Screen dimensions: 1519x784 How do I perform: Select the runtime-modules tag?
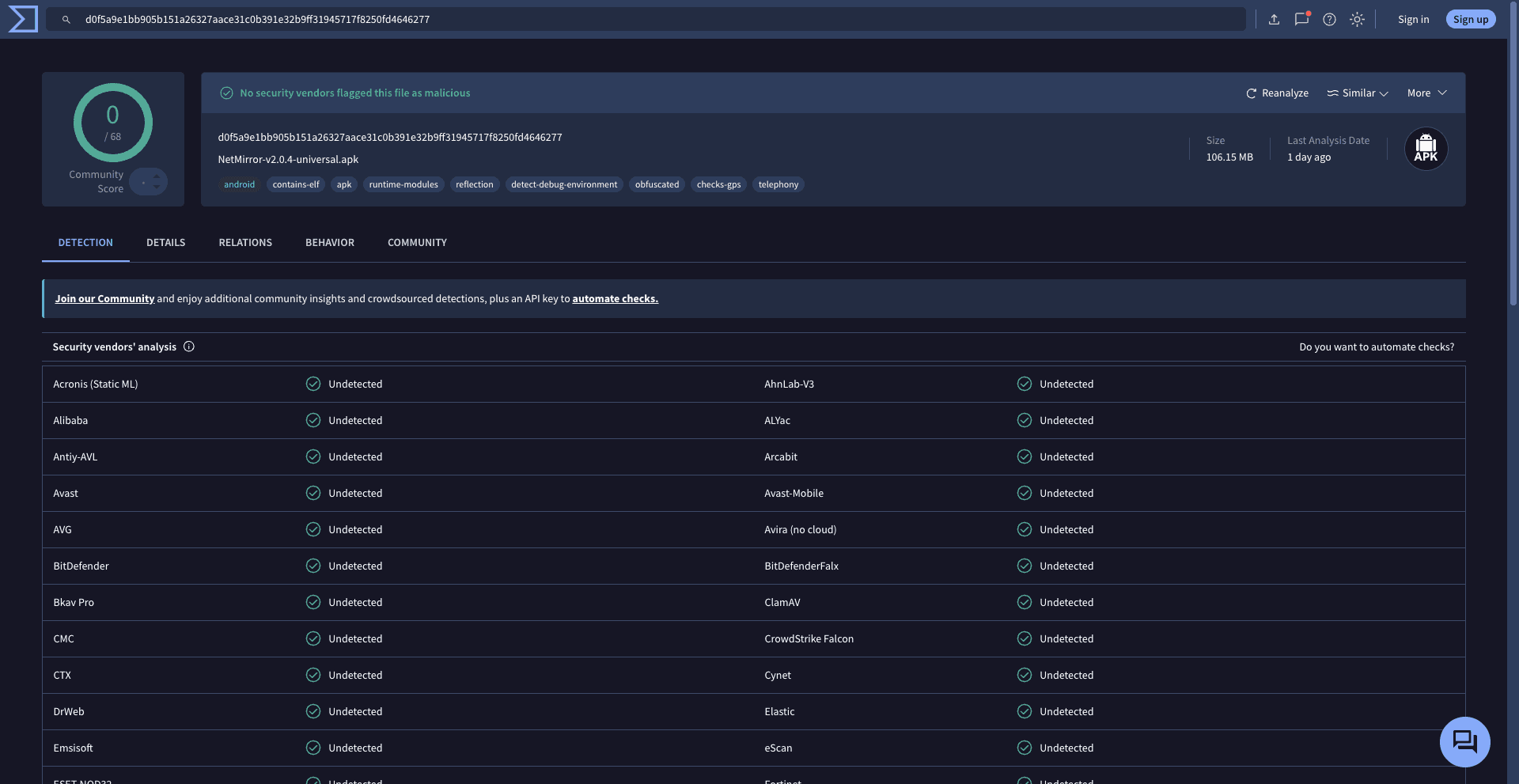pyautogui.click(x=403, y=184)
